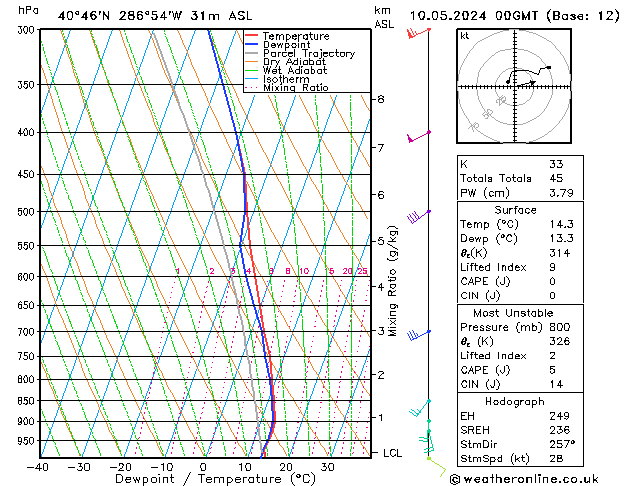This screenshot has width=629, height=486.
Task: Click the Most Unstable theta-e value 326
Action: [560, 341]
